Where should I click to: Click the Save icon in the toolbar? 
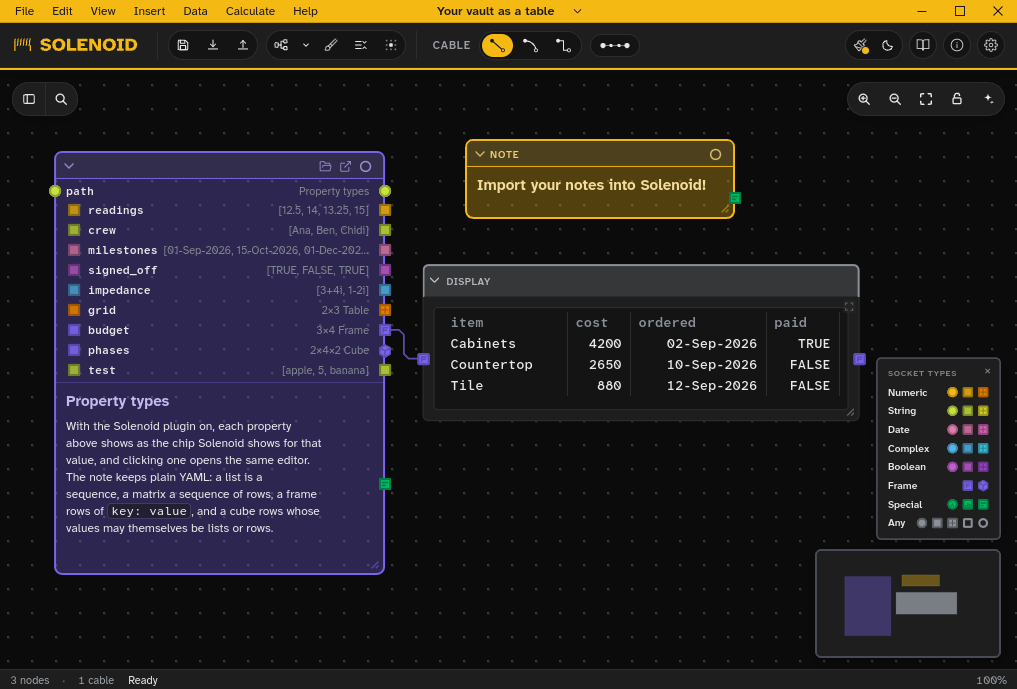(183, 45)
